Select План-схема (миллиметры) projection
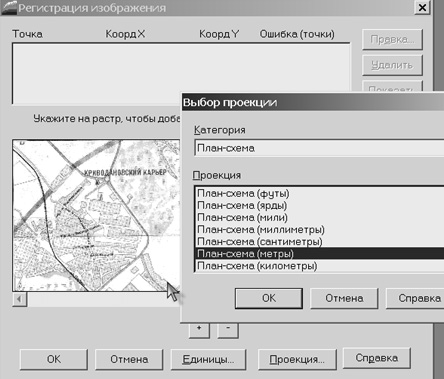The width and height of the screenshot is (444, 379). (319, 229)
